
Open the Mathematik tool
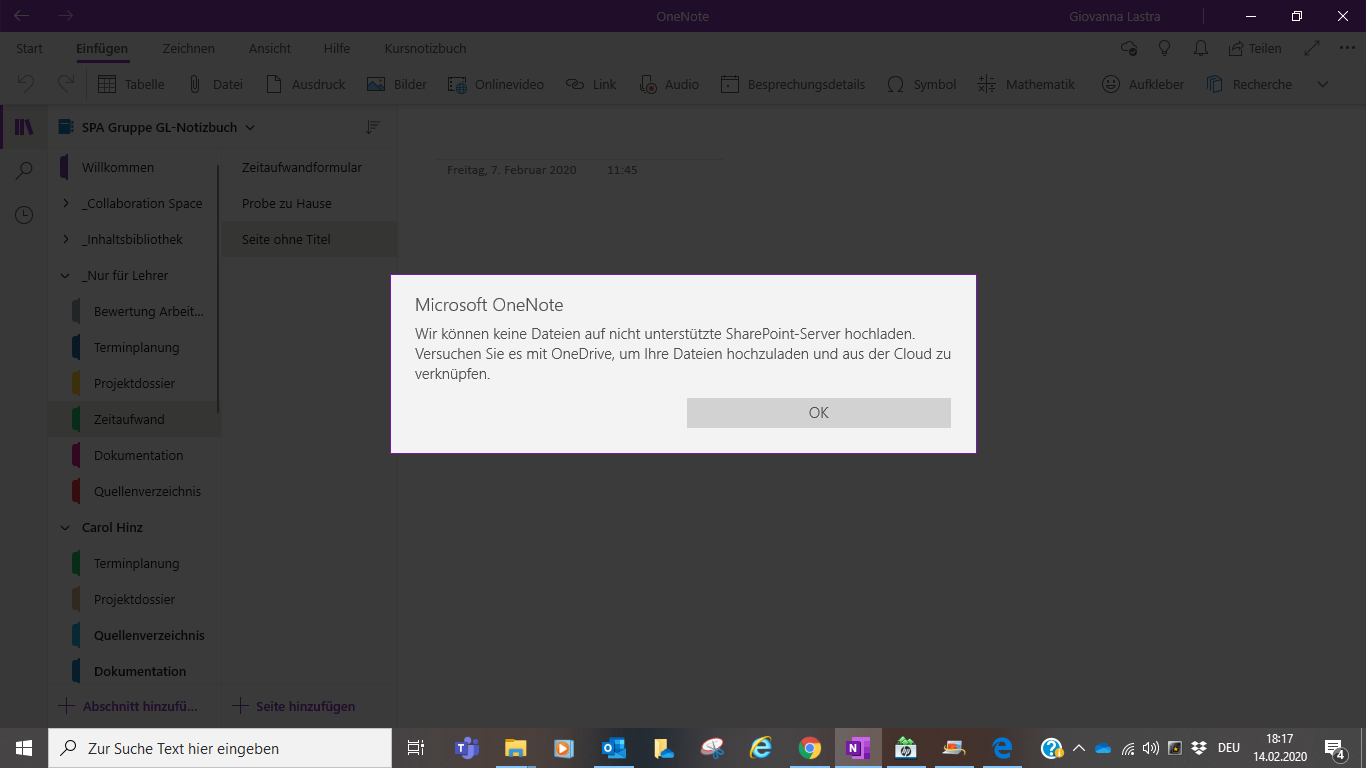point(1026,85)
